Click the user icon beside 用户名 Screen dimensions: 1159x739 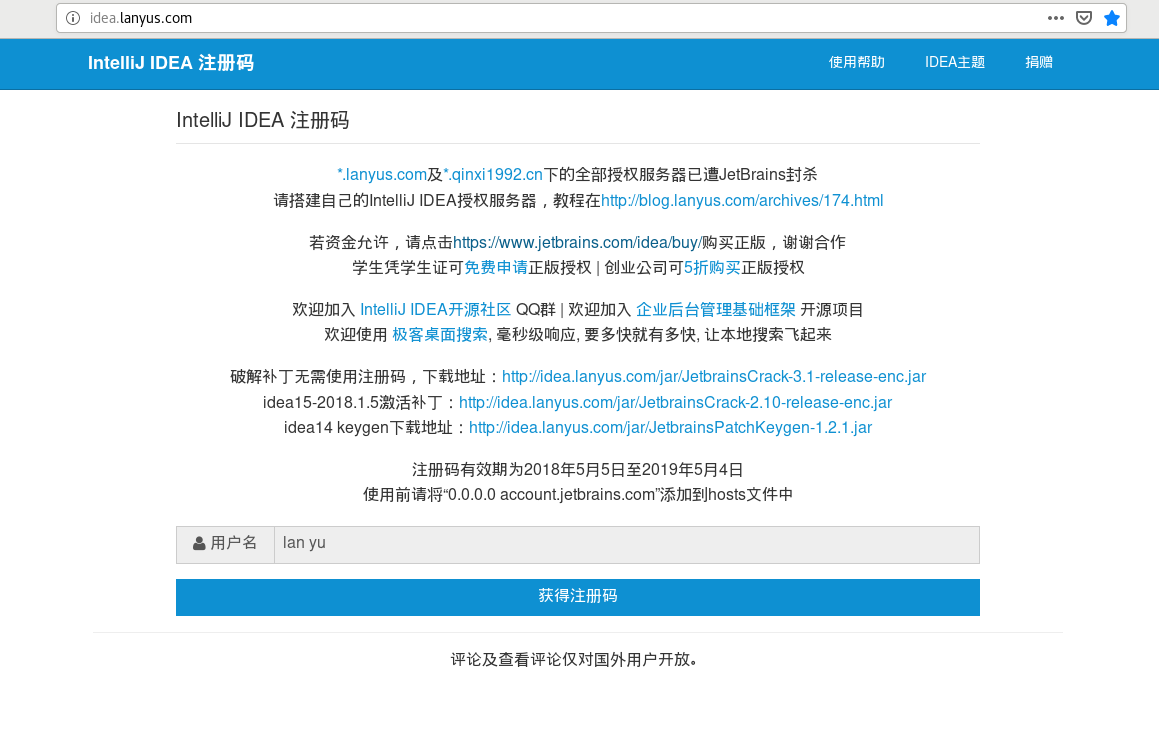point(199,544)
